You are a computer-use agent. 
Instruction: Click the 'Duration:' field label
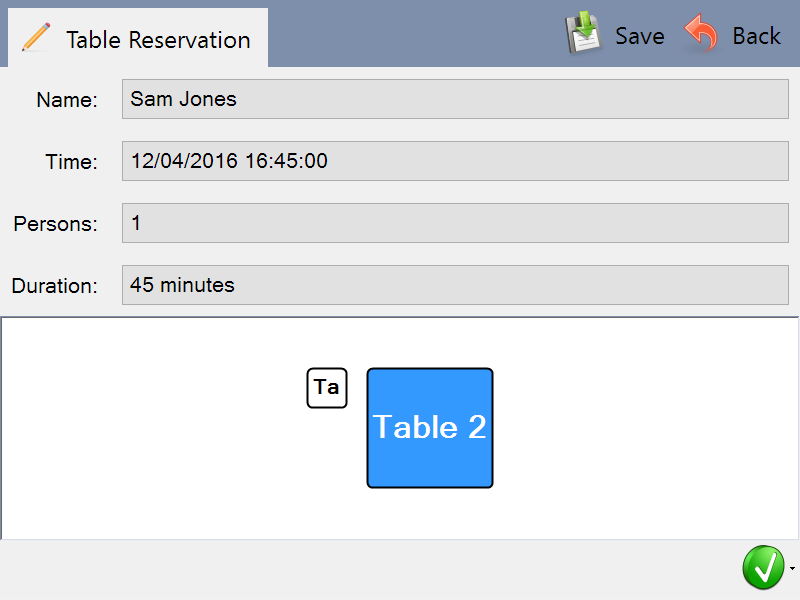[55, 286]
